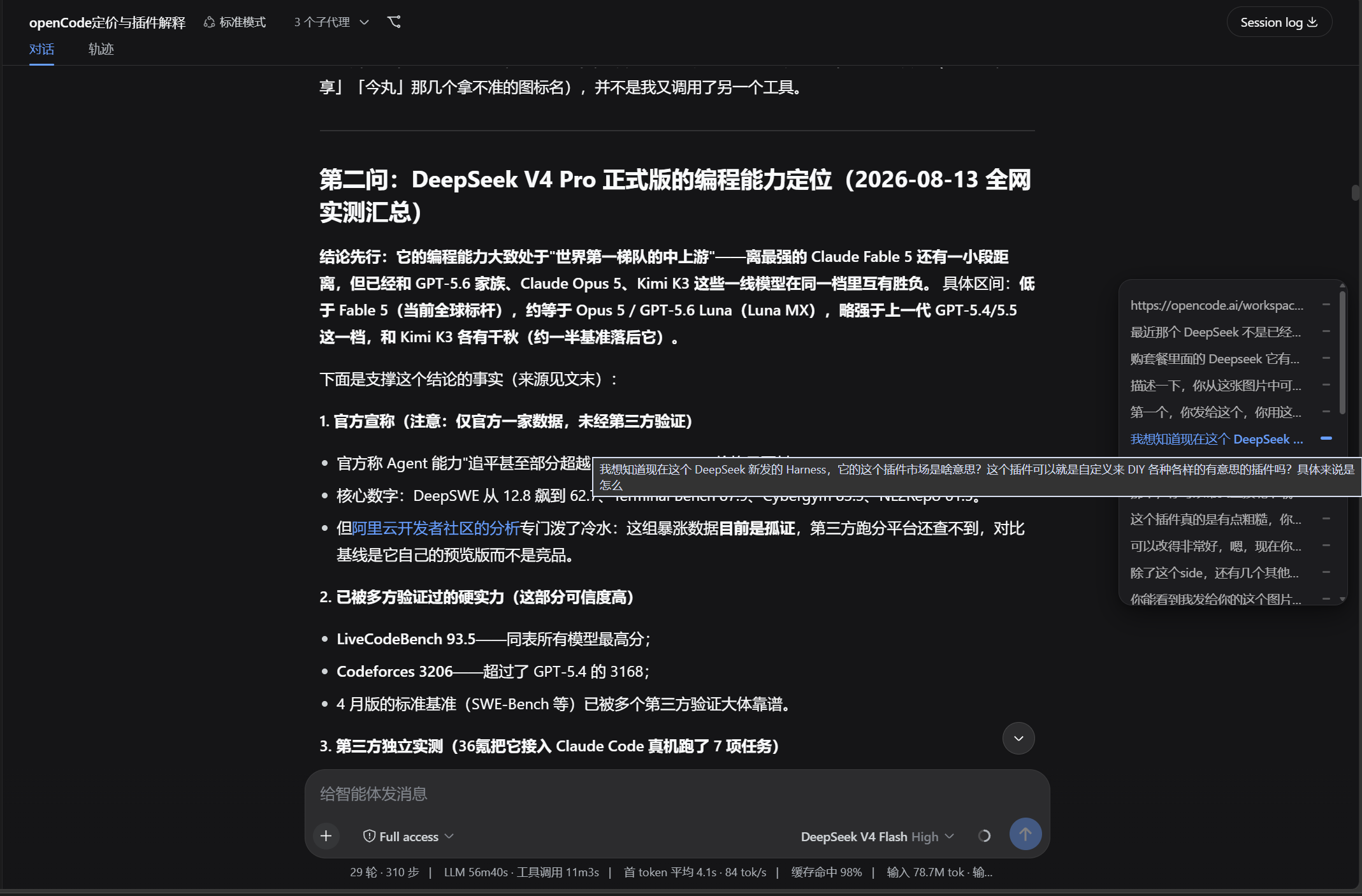This screenshot has width=1362, height=896.
Task: Focus the 给智能体发消息 message input
Action: 677,794
